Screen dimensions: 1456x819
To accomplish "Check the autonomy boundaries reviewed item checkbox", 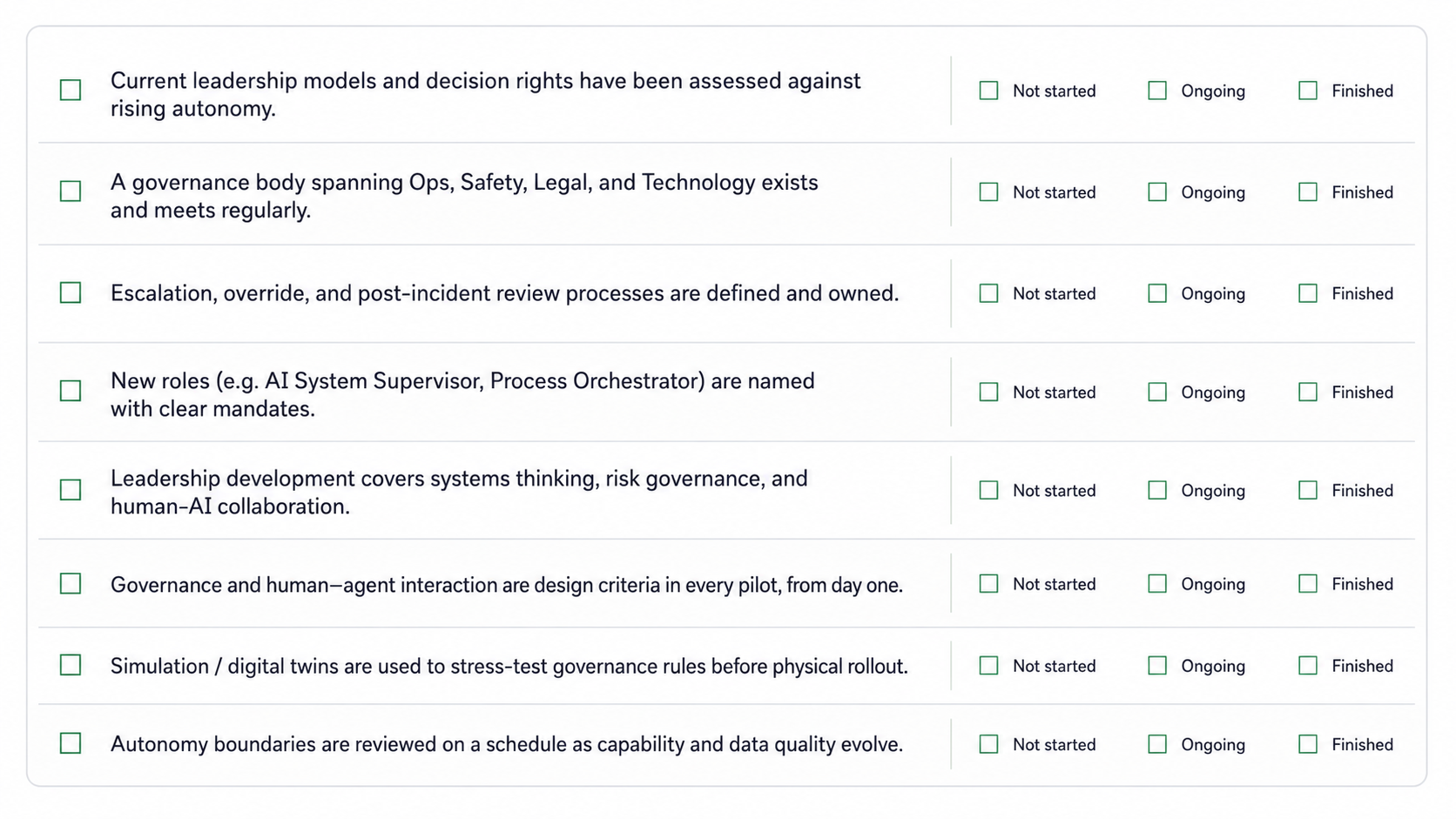I will tap(71, 743).
